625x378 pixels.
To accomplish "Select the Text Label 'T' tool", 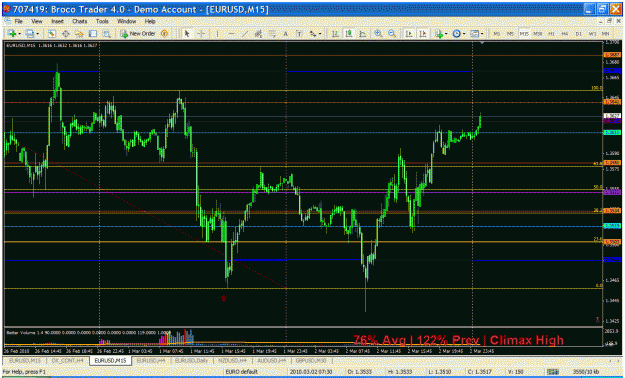I will [x=299, y=34].
